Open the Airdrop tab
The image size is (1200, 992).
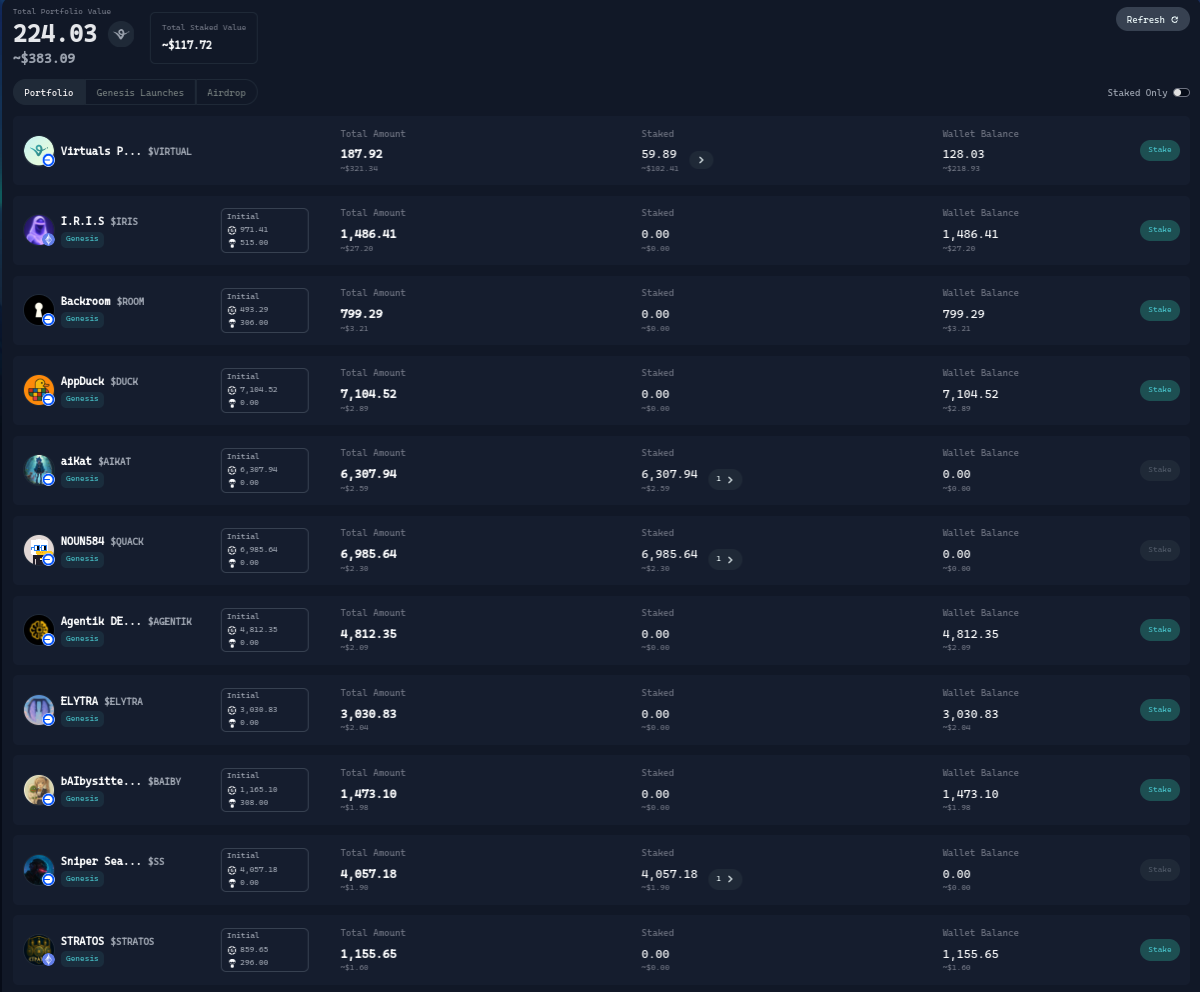[226, 92]
